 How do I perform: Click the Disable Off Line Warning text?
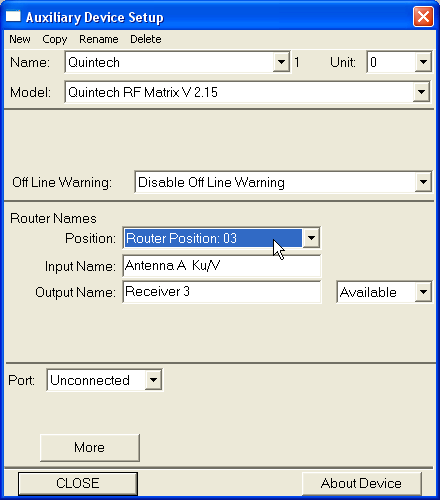(x=211, y=182)
